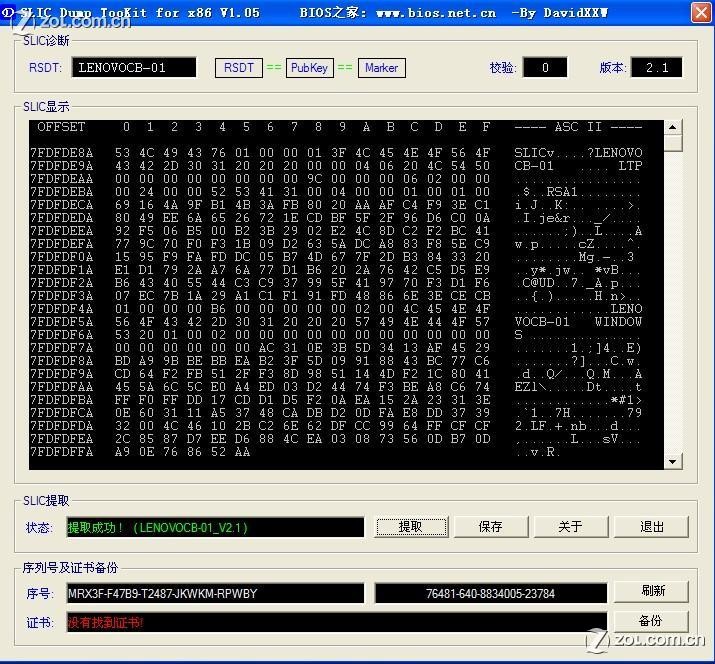Screen dimensions: 715x664
Task: Click the RSDT field showing LENOVOCB-01
Action: [134, 68]
